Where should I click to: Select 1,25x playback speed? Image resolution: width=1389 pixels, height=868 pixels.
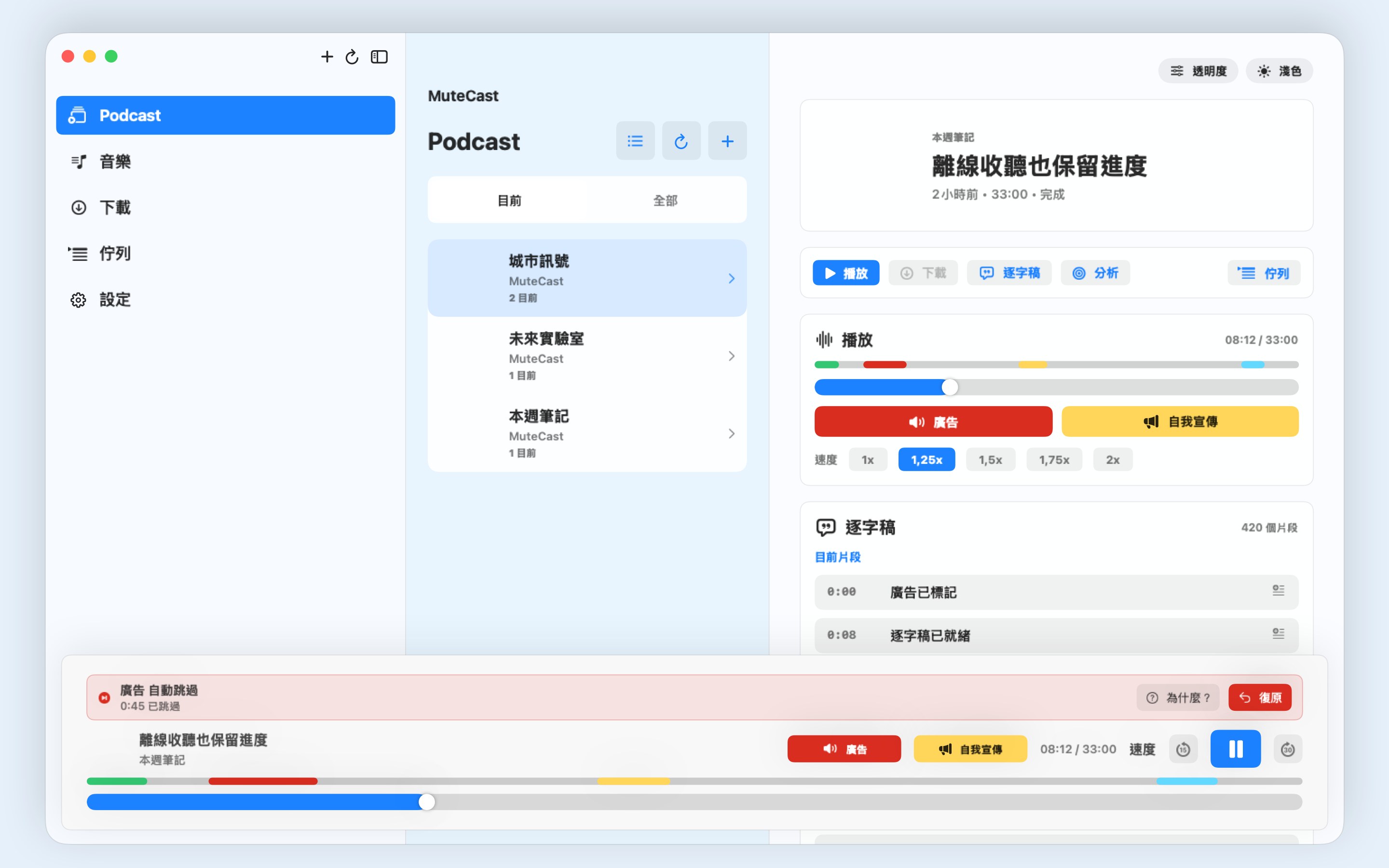[x=926, y=459]
